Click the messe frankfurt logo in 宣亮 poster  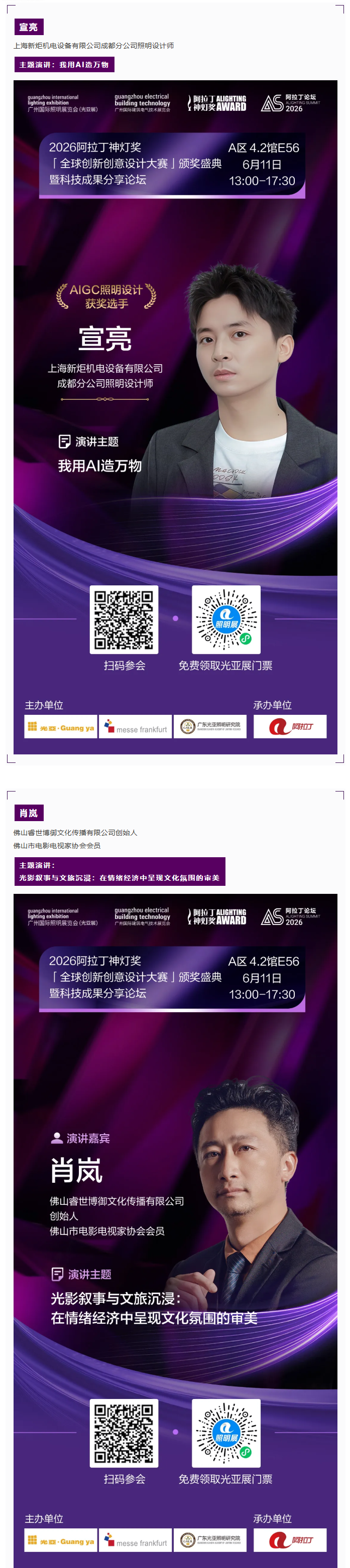click(x=136, y=727)
